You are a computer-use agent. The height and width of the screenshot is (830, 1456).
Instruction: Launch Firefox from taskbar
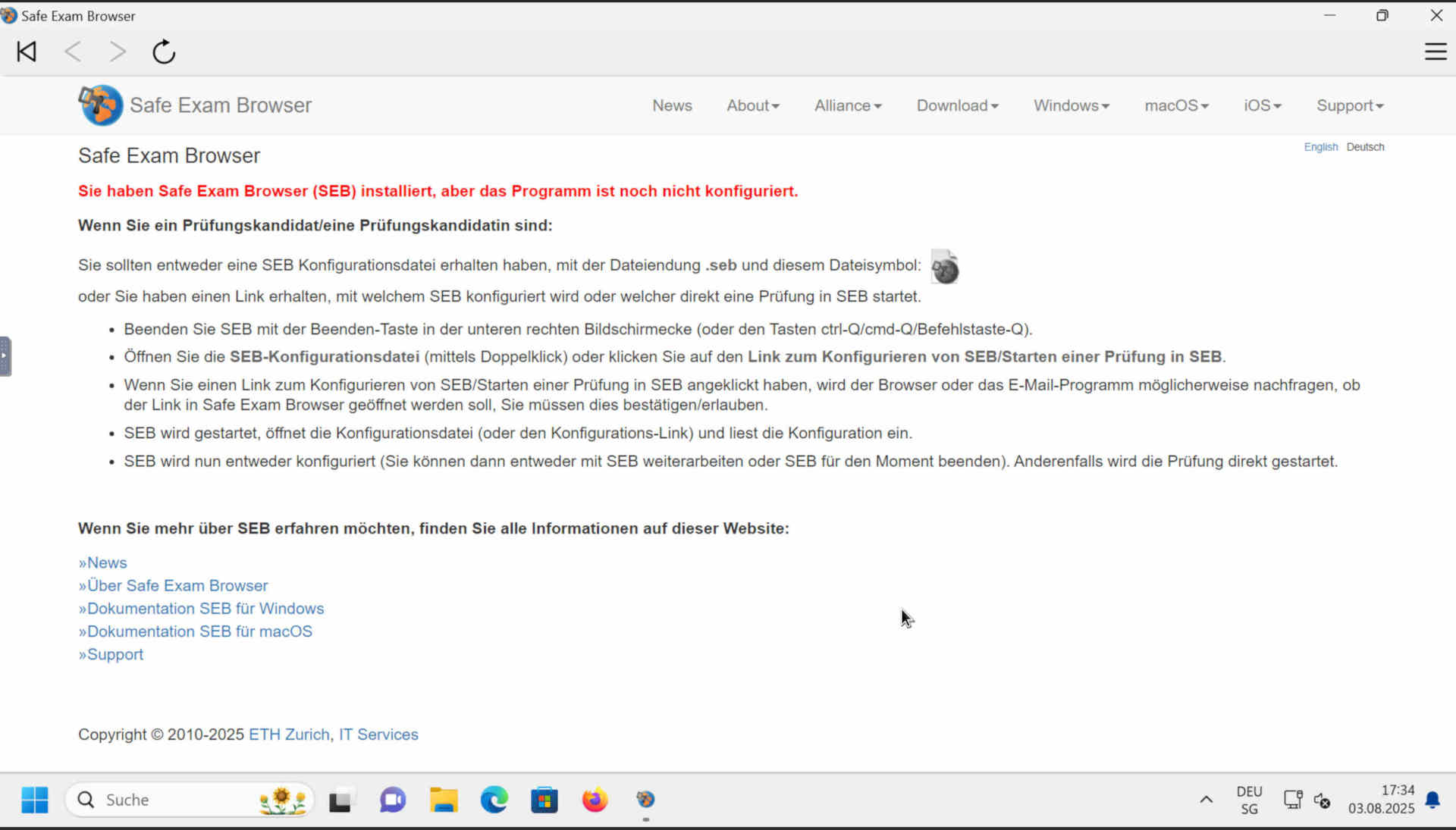click(595, 800)
